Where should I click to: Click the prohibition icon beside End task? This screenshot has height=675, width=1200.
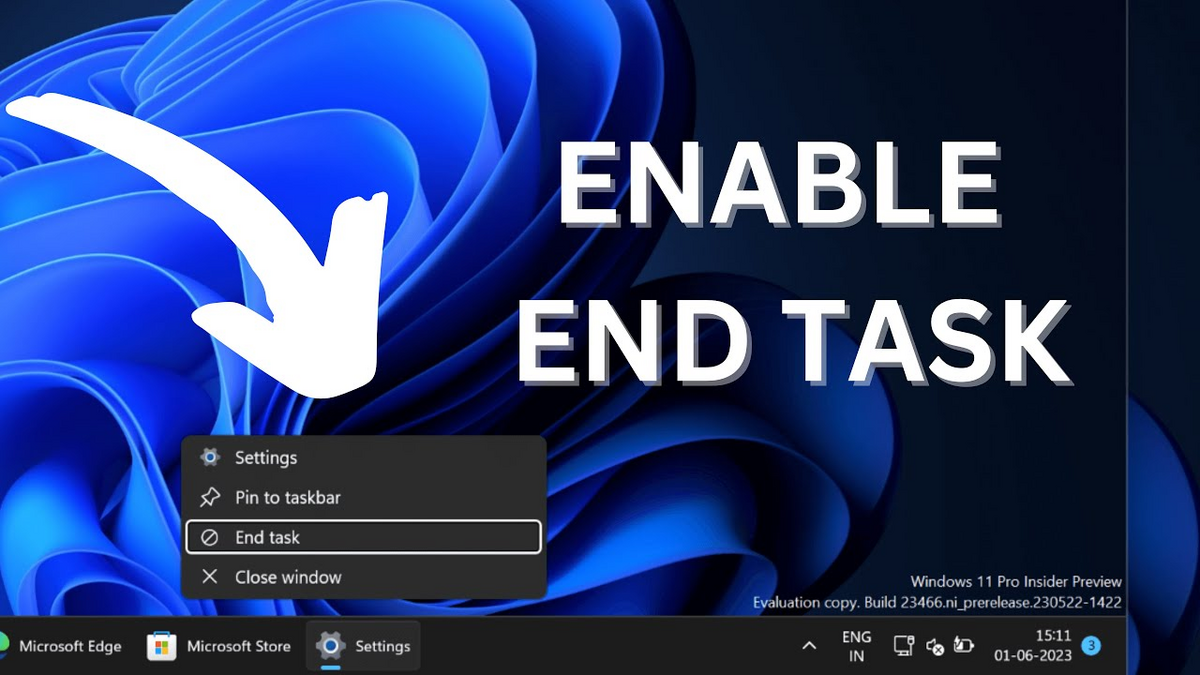coord(209,537)
